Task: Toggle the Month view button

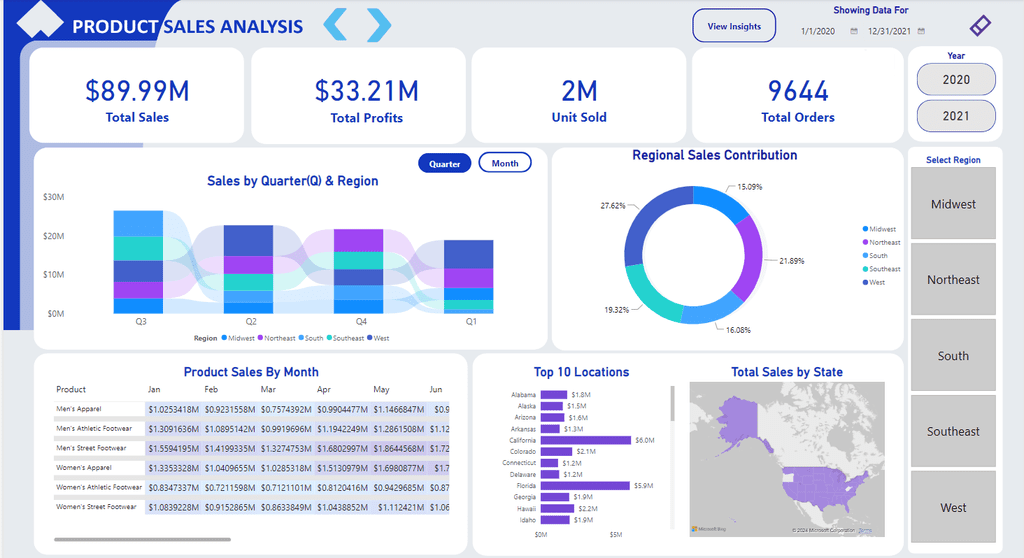Action: pos(505,163)
